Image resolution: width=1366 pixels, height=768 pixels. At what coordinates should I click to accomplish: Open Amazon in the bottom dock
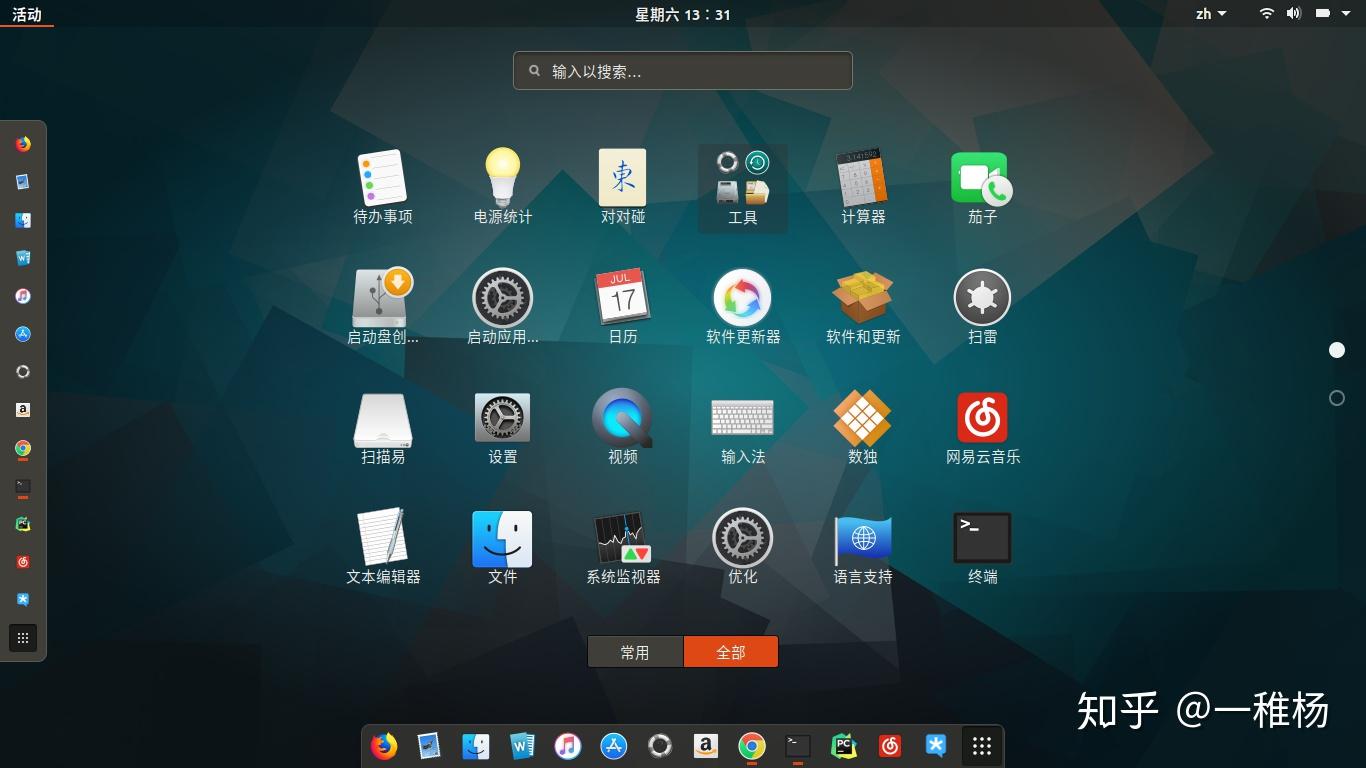pyautogui.click(x=705, y=746)
